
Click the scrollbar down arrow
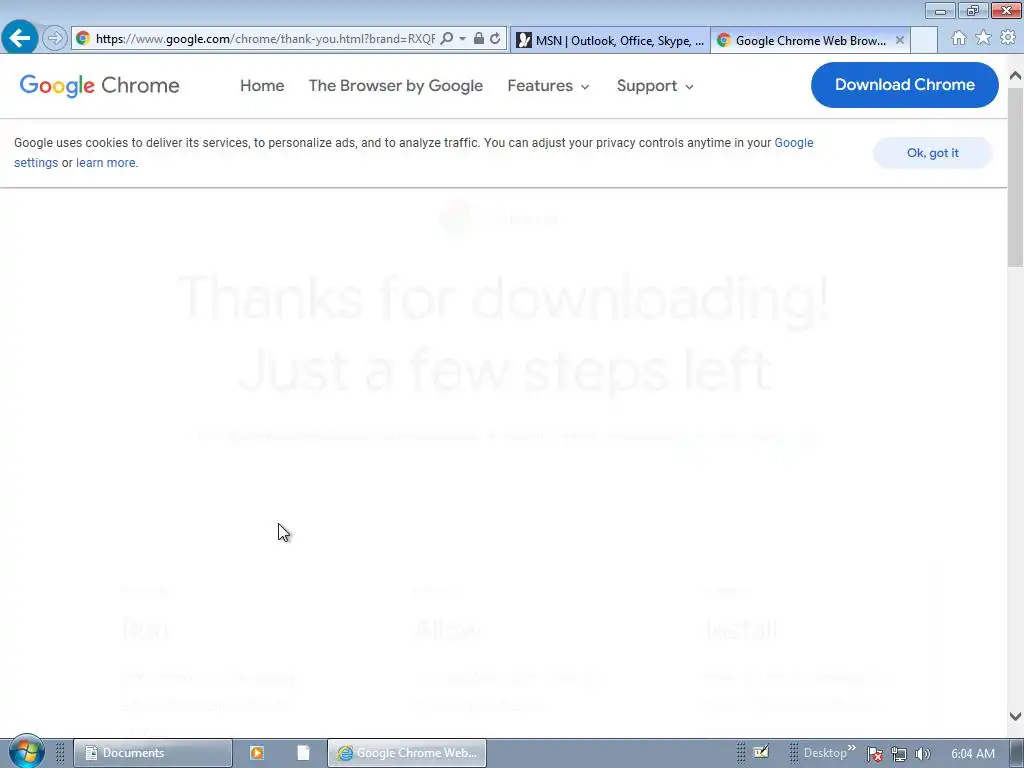pos(1016,716)
